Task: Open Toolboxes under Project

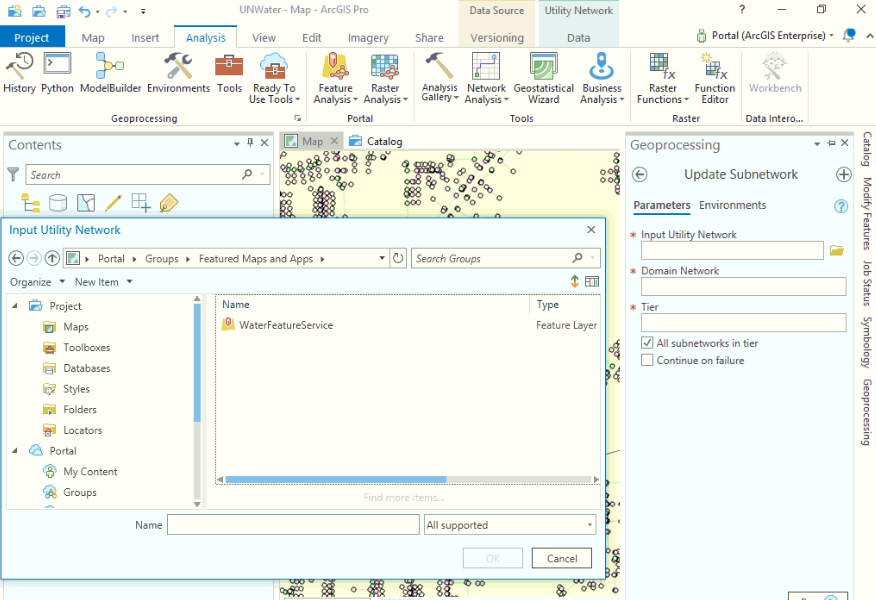Action: 87,347
